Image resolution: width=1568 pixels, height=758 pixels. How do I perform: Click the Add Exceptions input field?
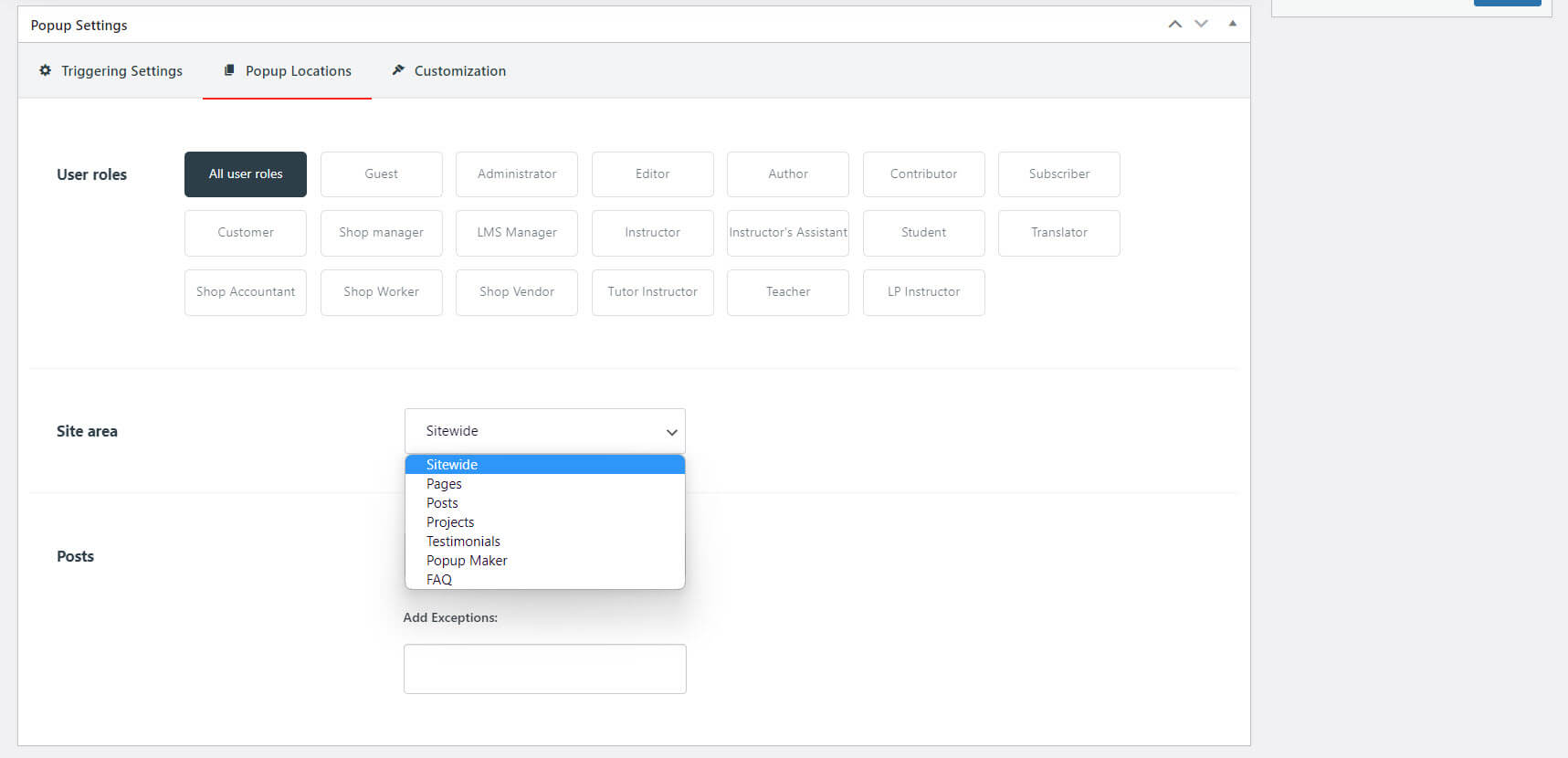tap(544, 669)
